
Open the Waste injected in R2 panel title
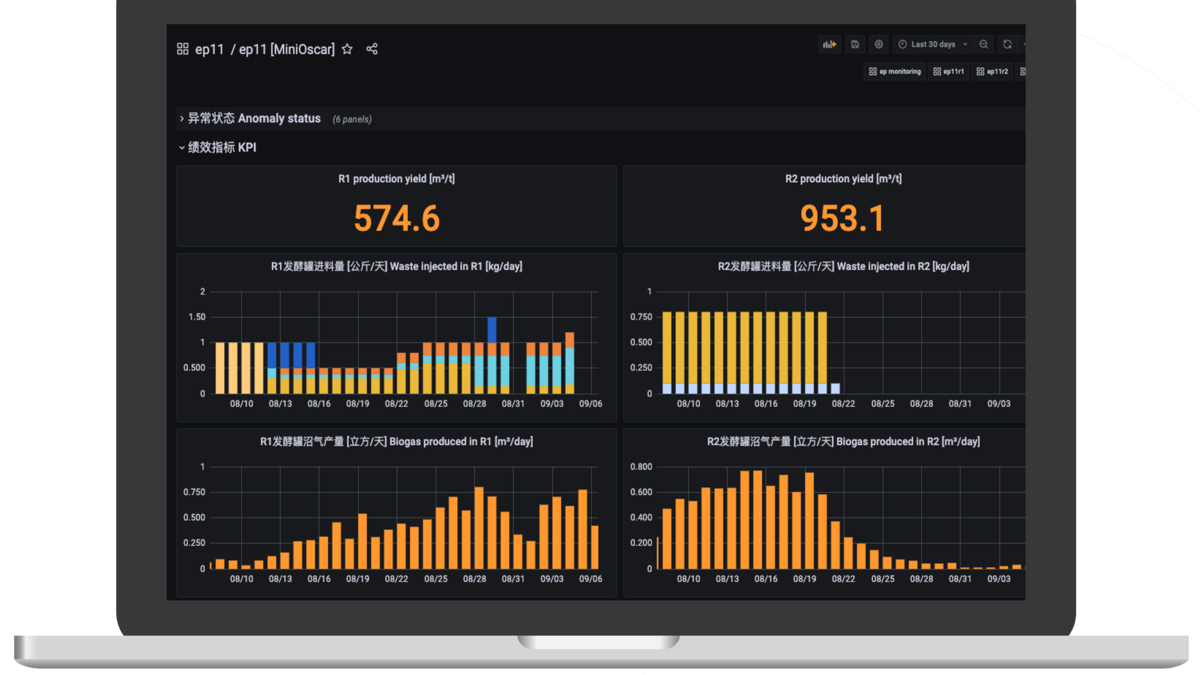(x=843, y=266)
